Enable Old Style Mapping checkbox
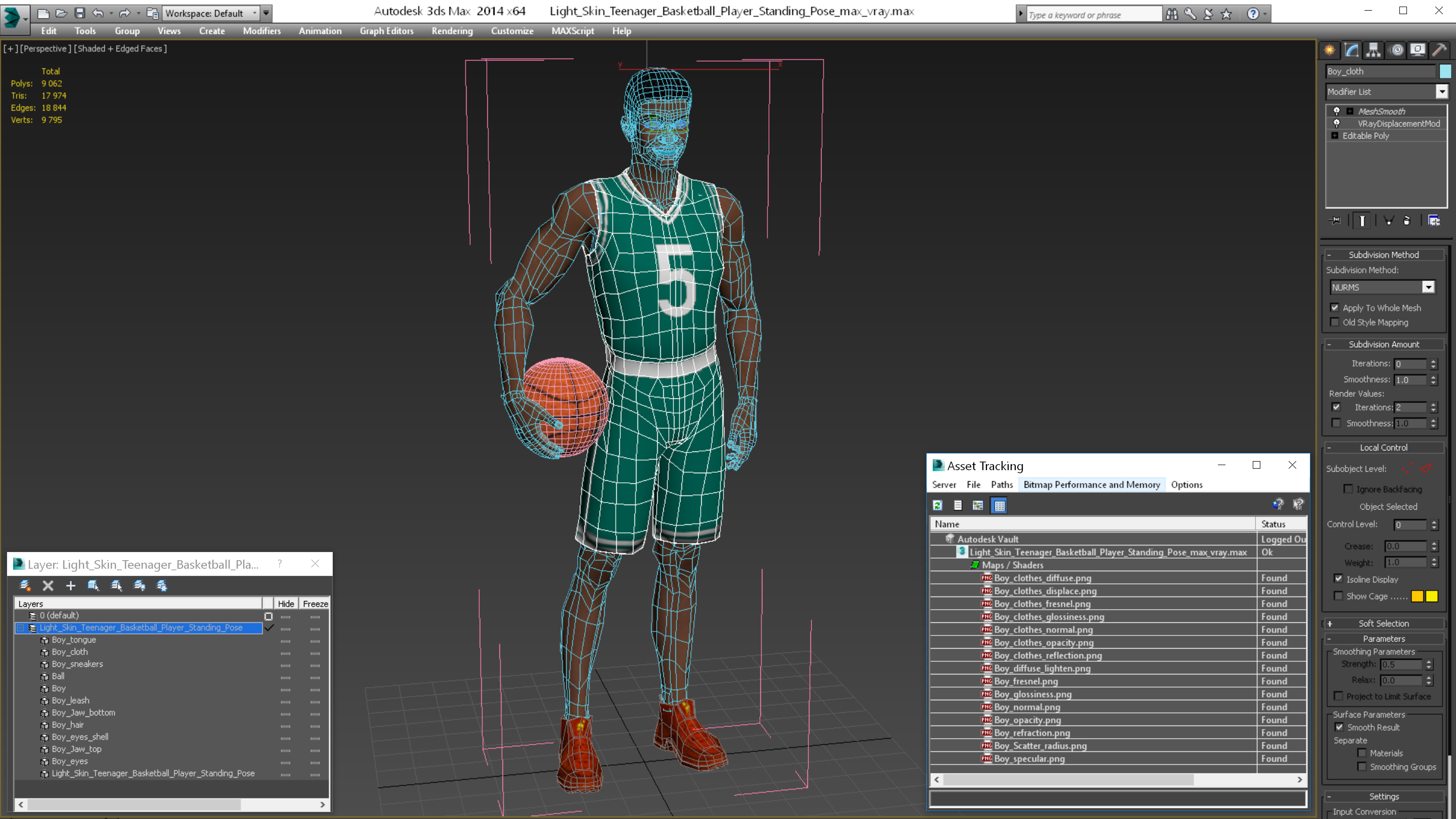 click(x=1335, y=322)
